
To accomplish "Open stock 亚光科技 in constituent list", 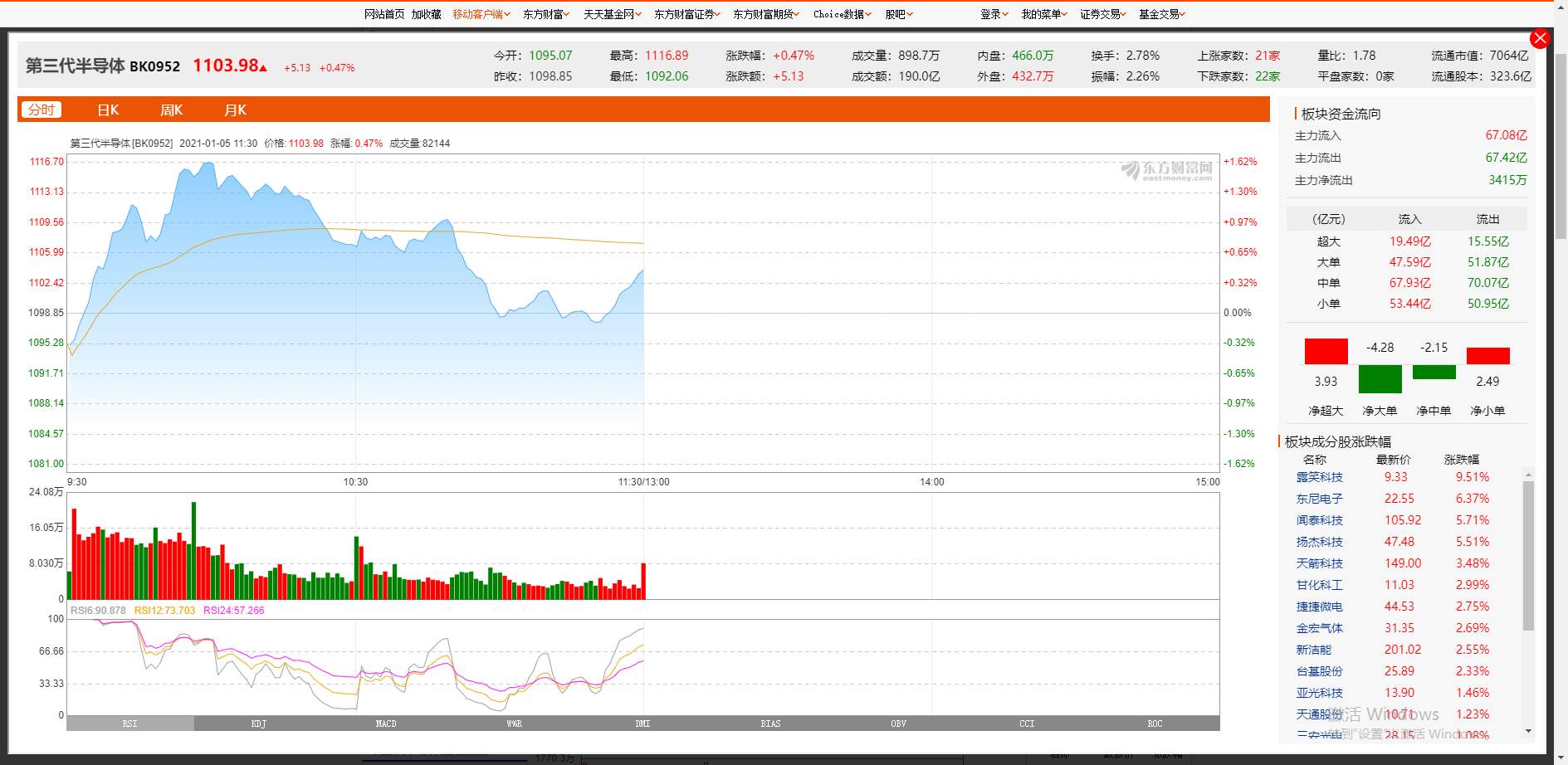I will tap(1319, 693).
